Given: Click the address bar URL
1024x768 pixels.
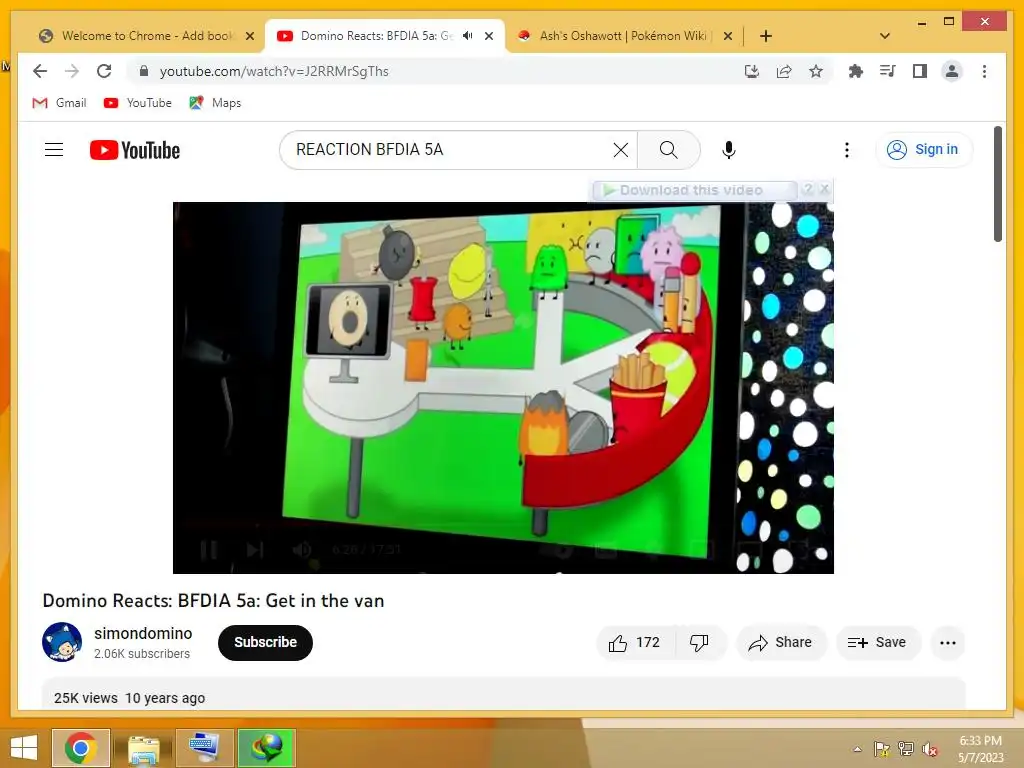Looking at the screenshot, I should click(274, 71).
